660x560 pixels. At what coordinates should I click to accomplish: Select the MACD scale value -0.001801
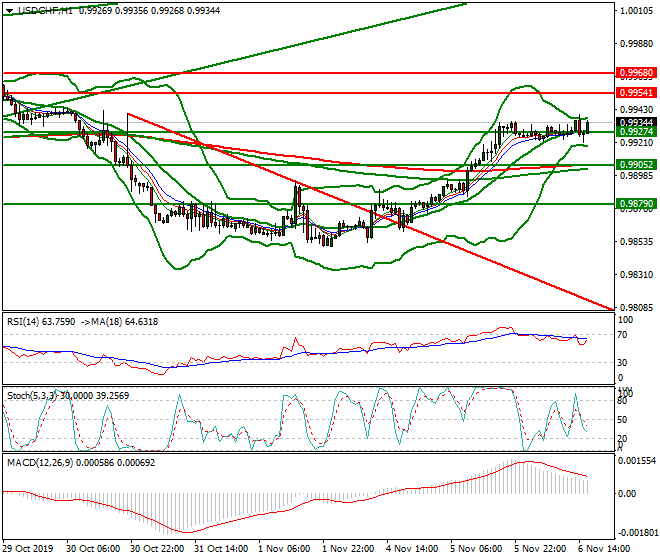pos(636,533)
